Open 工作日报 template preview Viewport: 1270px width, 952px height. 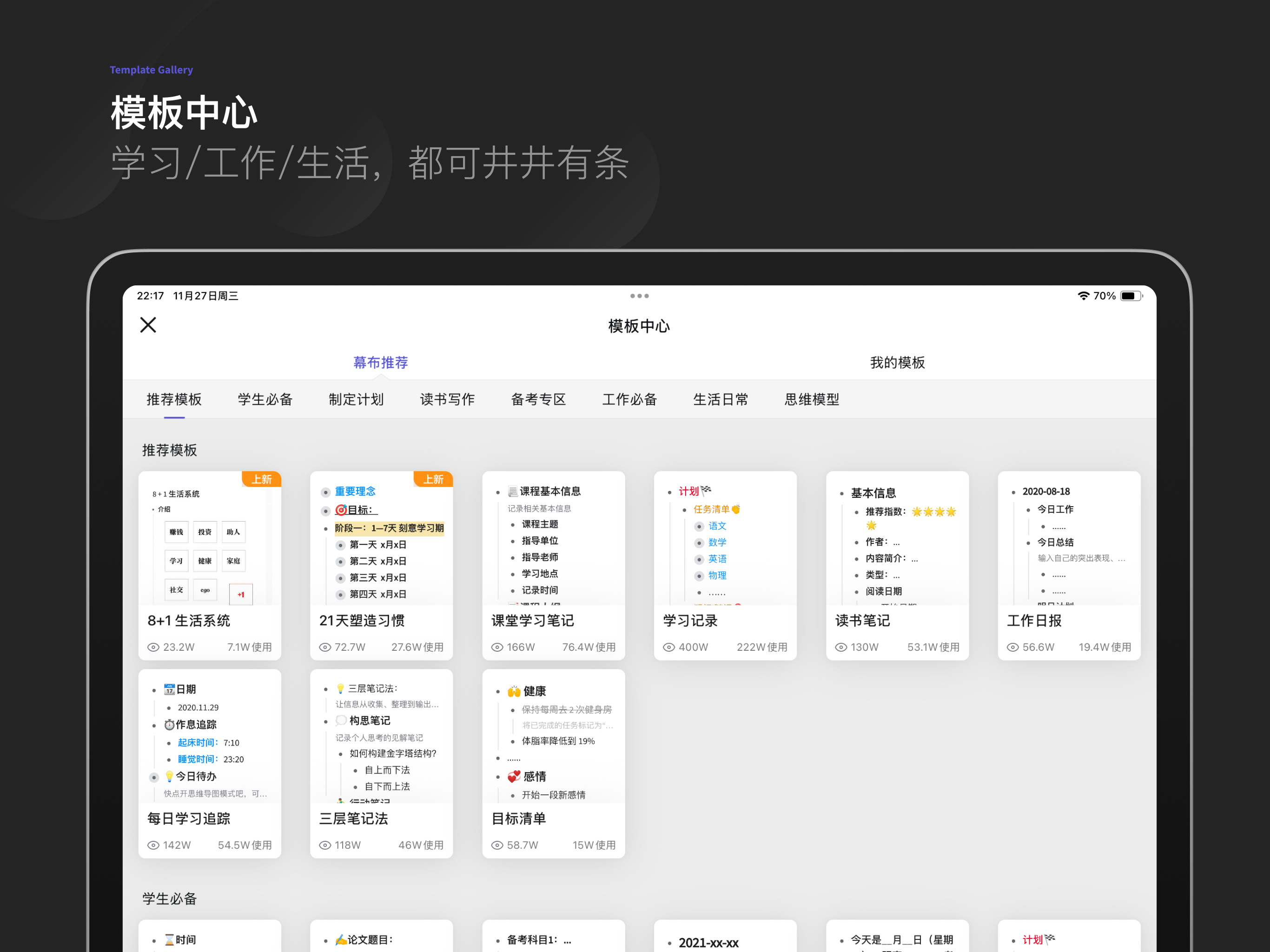(x=1069, y=538)
